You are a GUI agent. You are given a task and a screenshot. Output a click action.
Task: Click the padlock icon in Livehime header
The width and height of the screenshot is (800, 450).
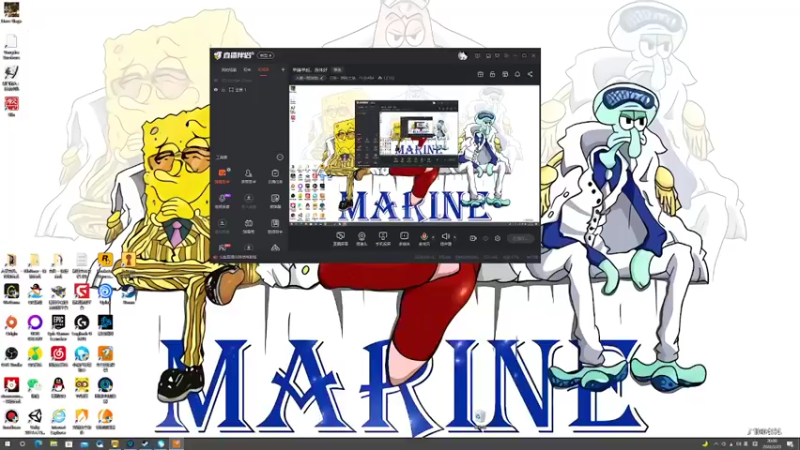[492, 74]
